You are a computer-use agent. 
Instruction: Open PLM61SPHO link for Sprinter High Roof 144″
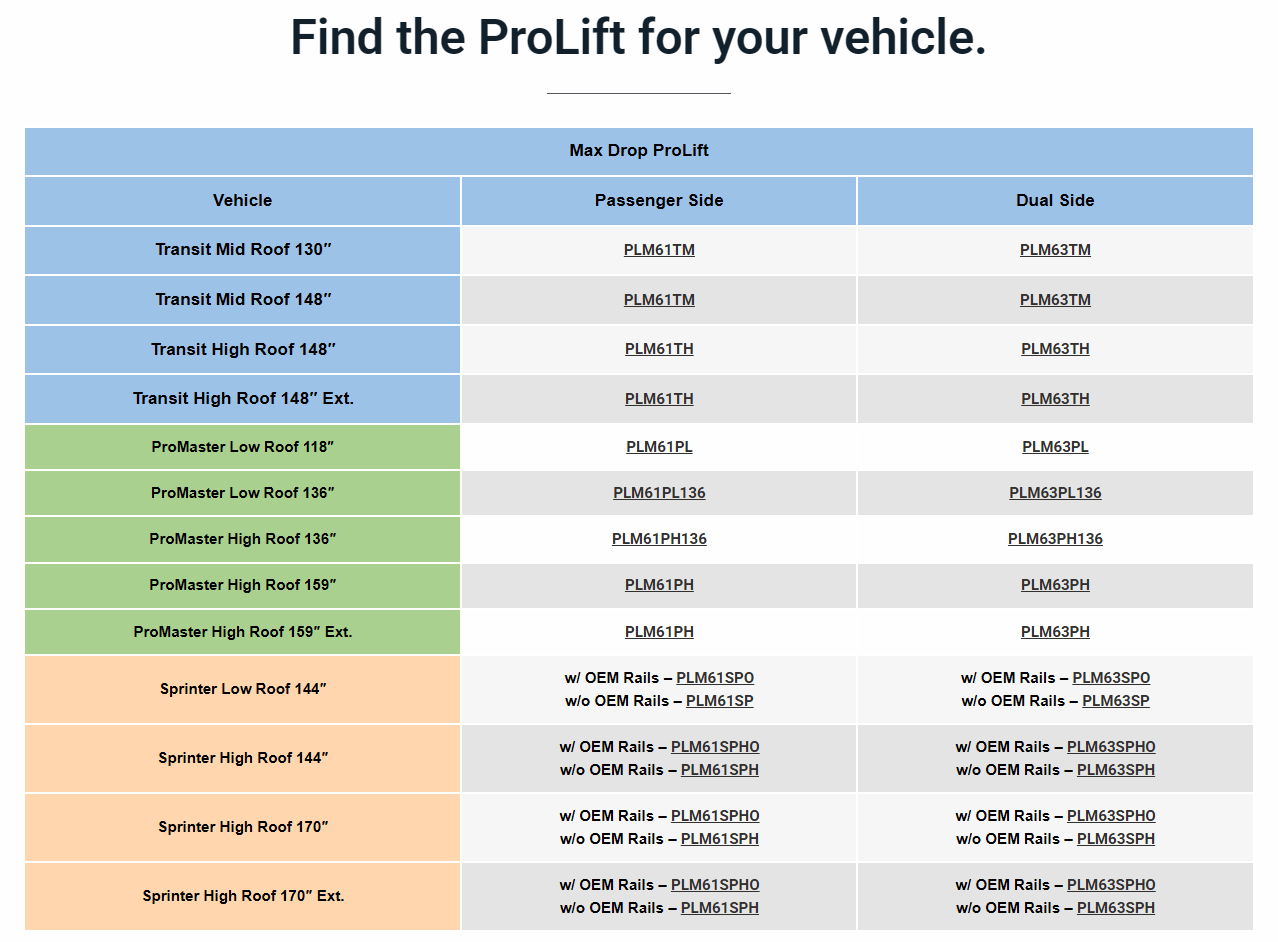715,747
